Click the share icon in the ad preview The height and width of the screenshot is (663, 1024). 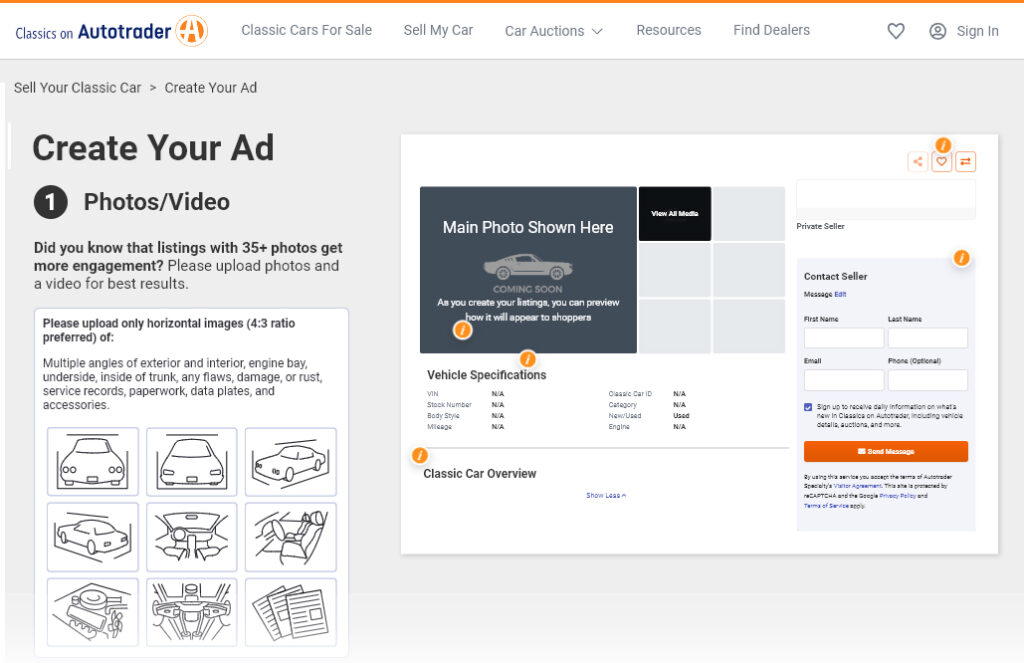(917, 162)
